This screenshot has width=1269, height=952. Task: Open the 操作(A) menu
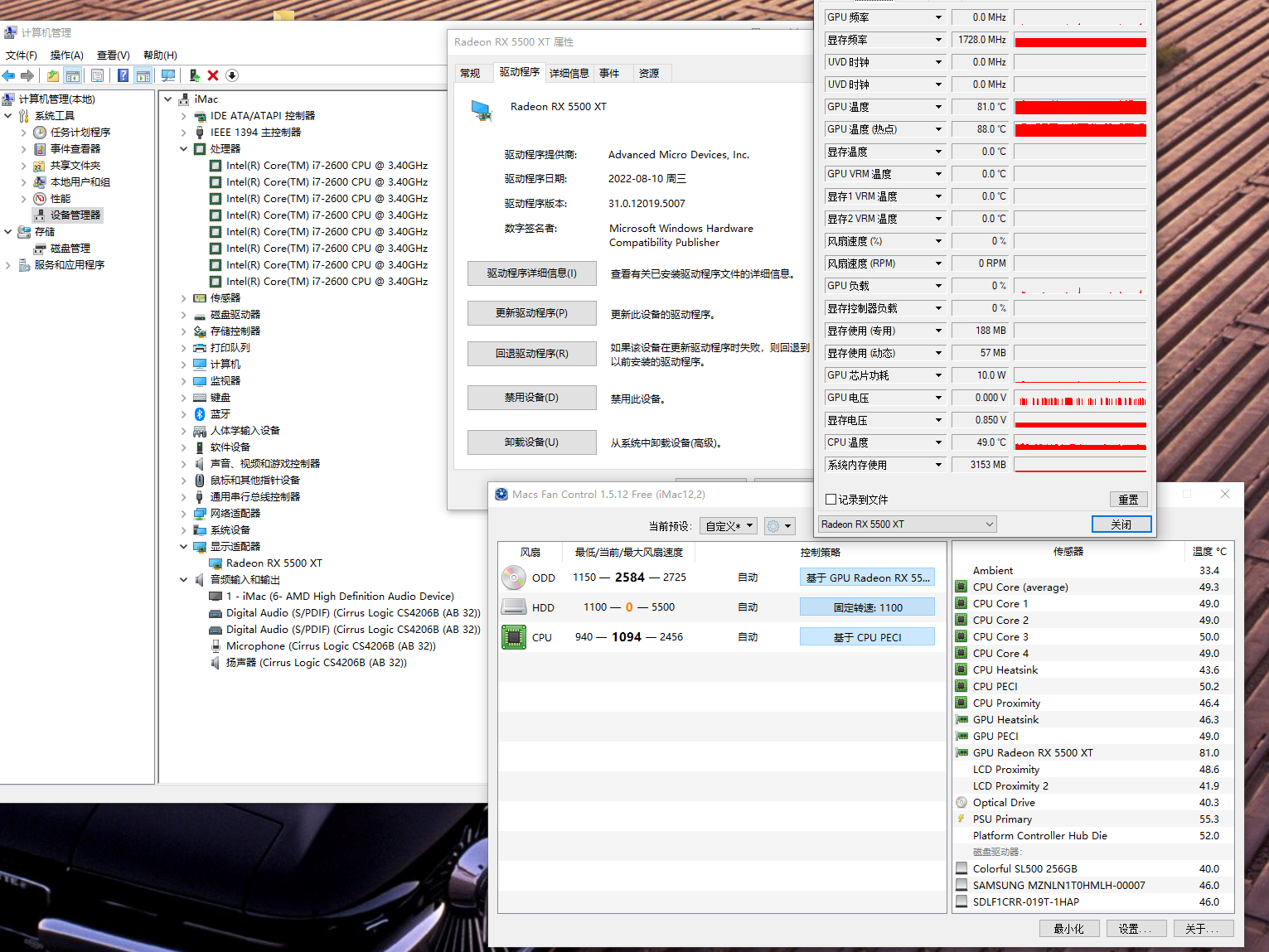click(67, 56)
